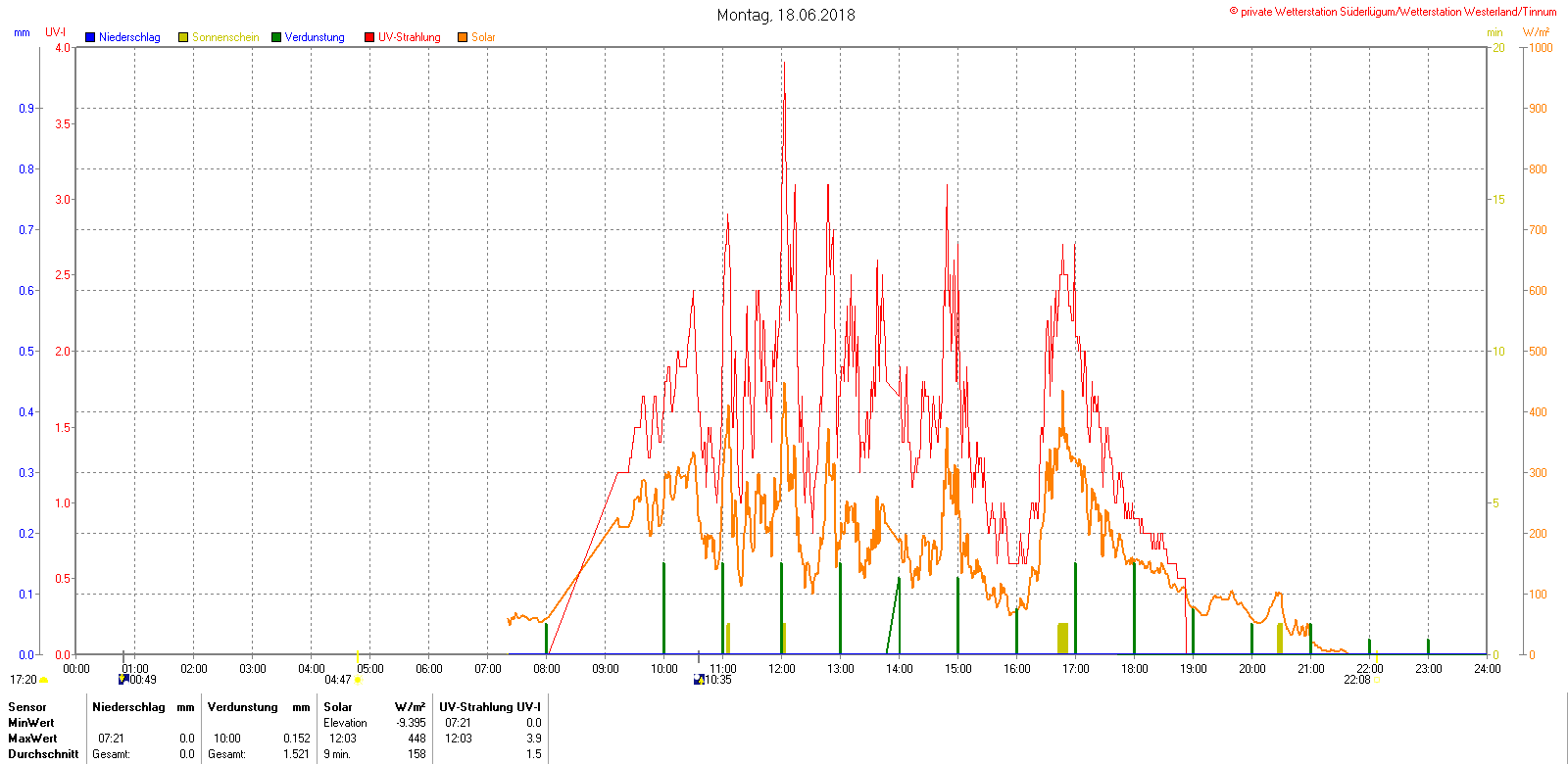
Task: Click the 0.9 value on the blue precipitation scale
Action: (26, 109)
